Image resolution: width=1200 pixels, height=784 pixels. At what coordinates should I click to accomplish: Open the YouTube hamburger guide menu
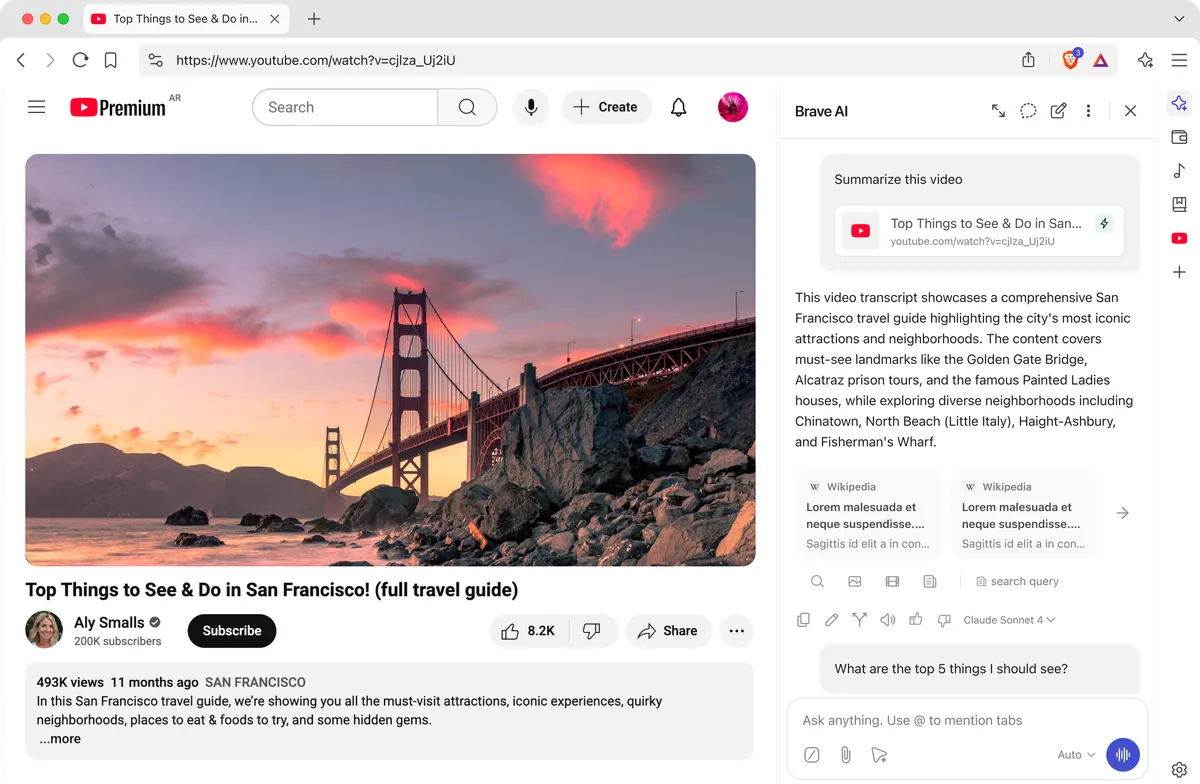pos(37,107)
